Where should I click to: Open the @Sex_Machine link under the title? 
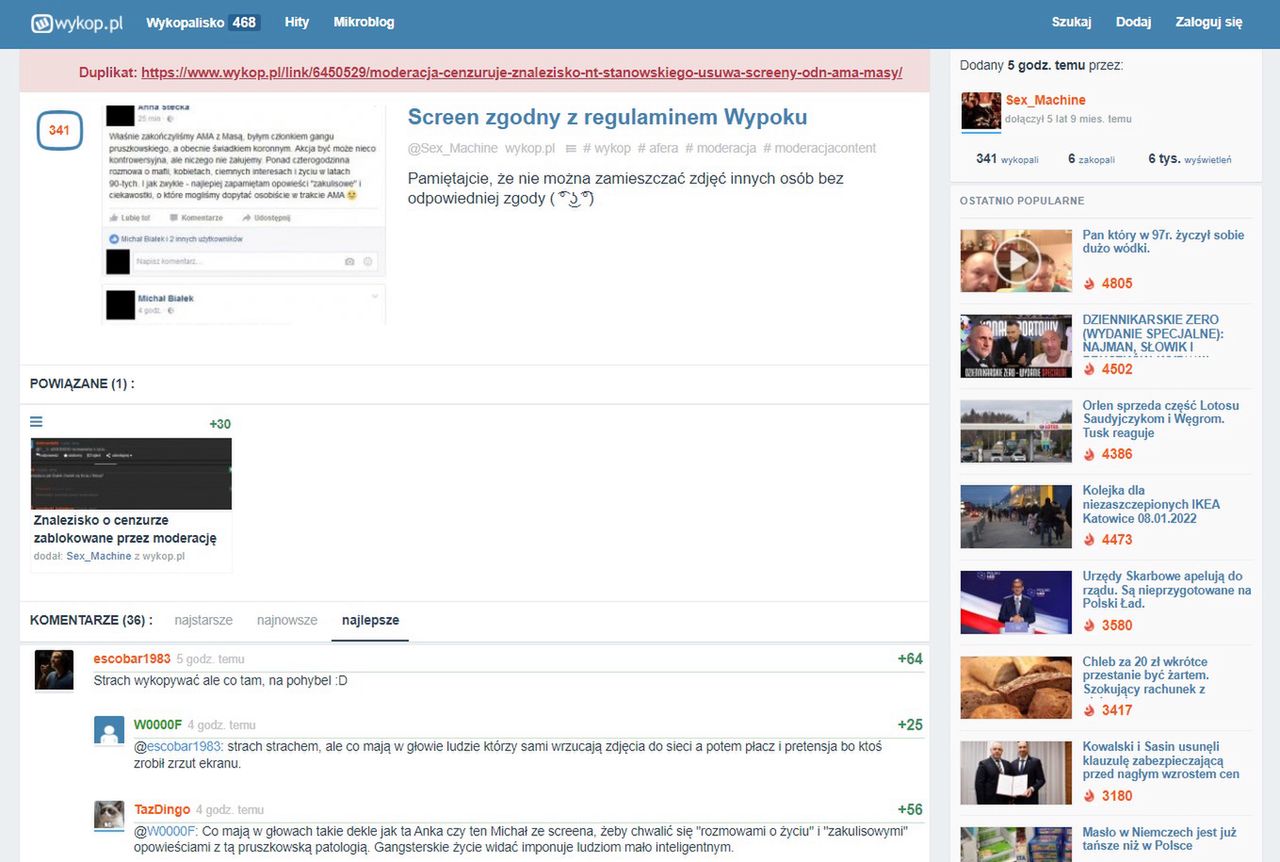(452, 148)
